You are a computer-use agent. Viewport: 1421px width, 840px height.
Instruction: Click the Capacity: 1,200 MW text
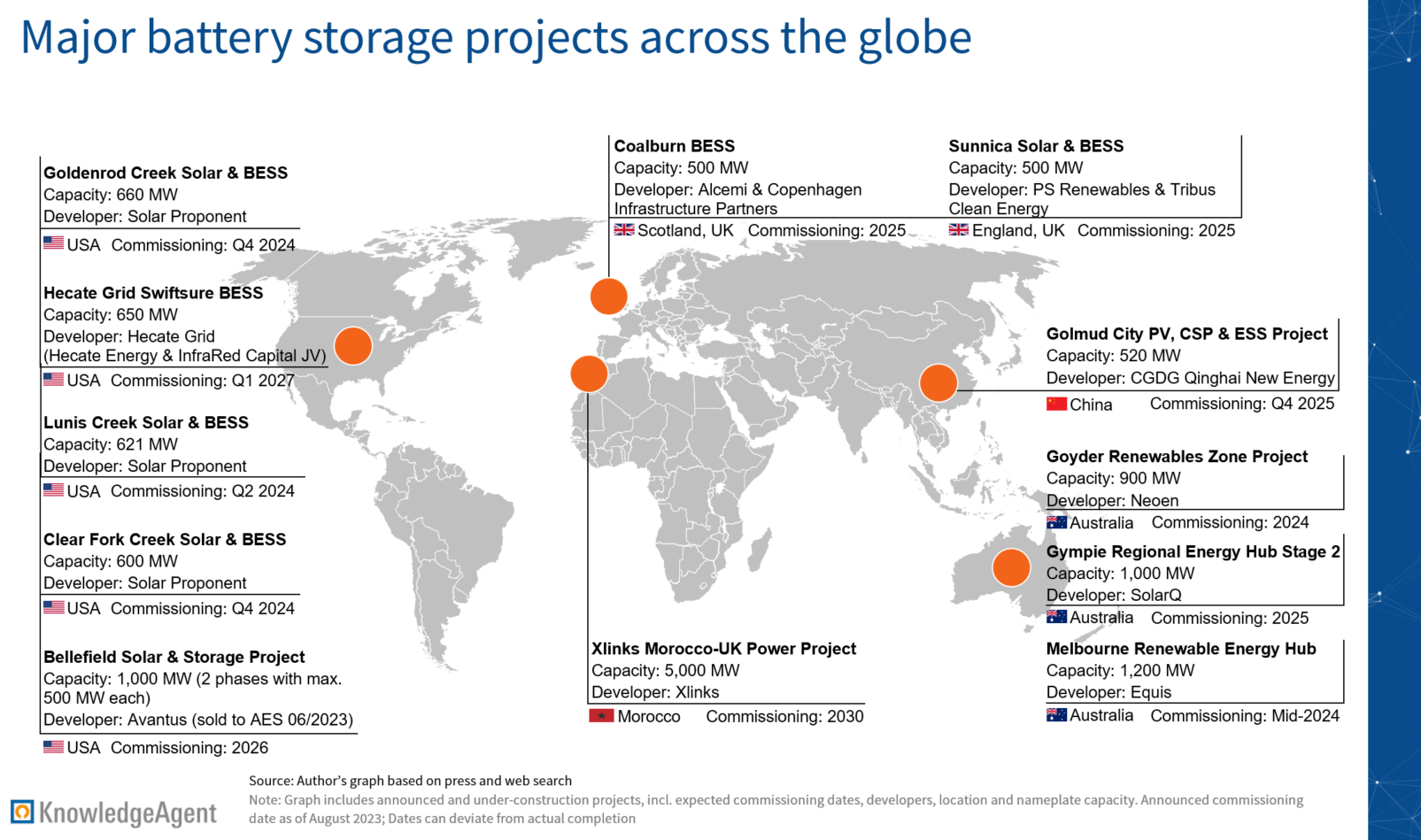[x=1121, y=671]
